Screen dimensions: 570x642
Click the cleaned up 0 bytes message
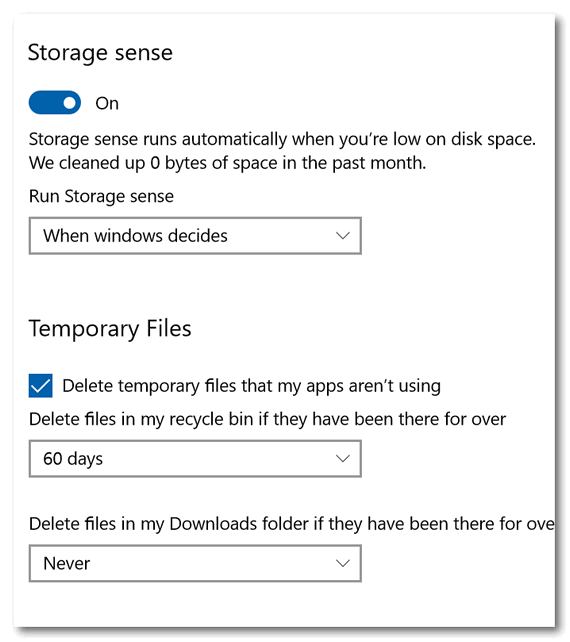(x=228, y=163)
